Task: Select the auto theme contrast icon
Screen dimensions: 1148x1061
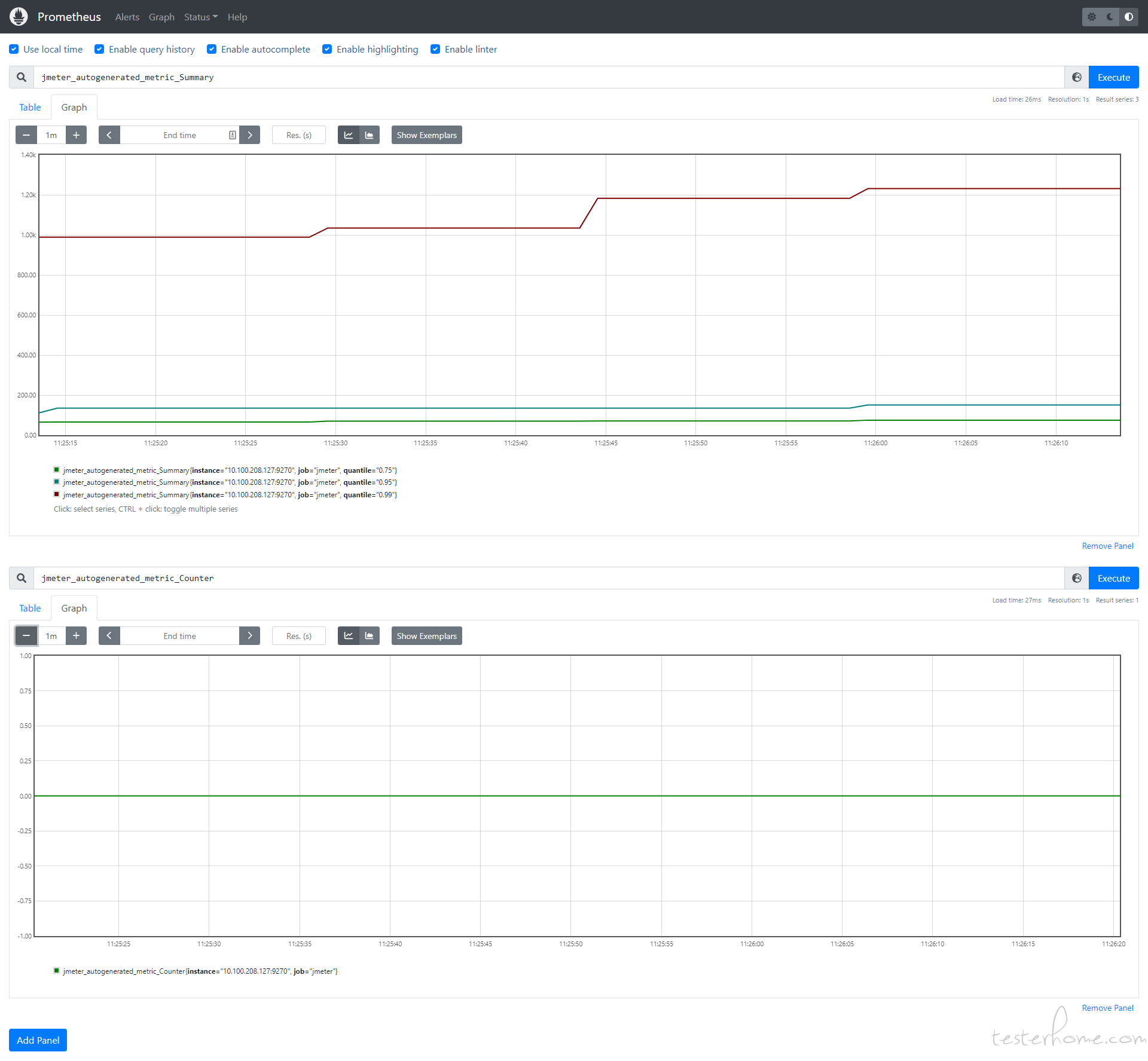Action: [1129, 17]
